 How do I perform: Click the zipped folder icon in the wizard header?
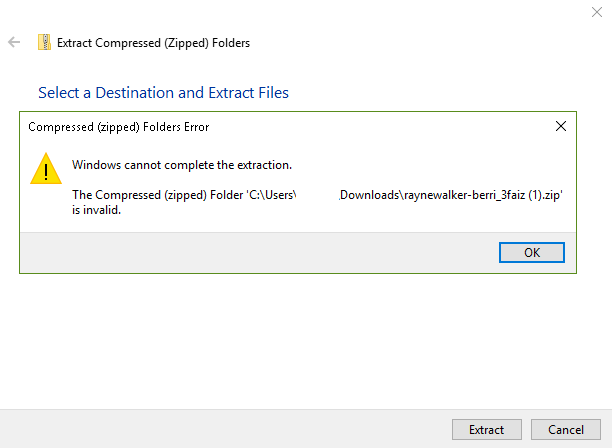[x=44, y=42]
